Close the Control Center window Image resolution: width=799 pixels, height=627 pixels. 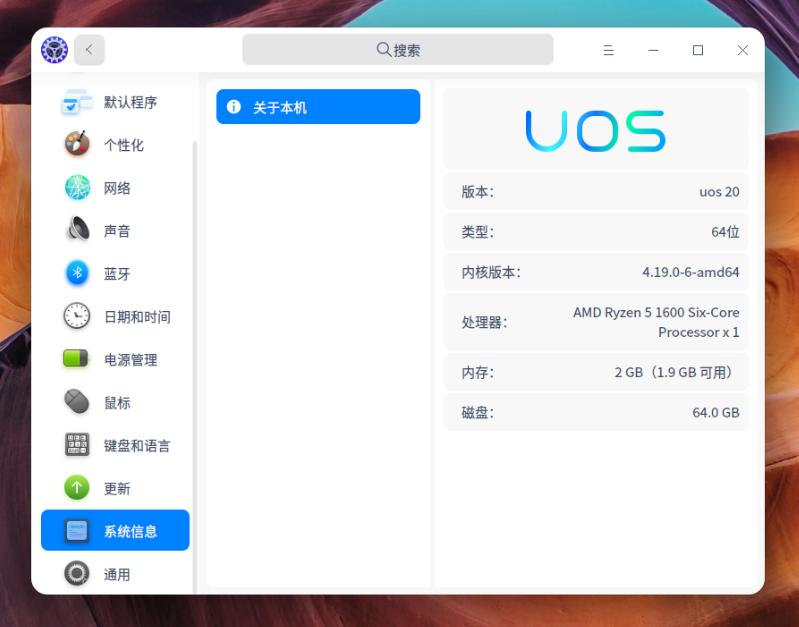(742, 50)
